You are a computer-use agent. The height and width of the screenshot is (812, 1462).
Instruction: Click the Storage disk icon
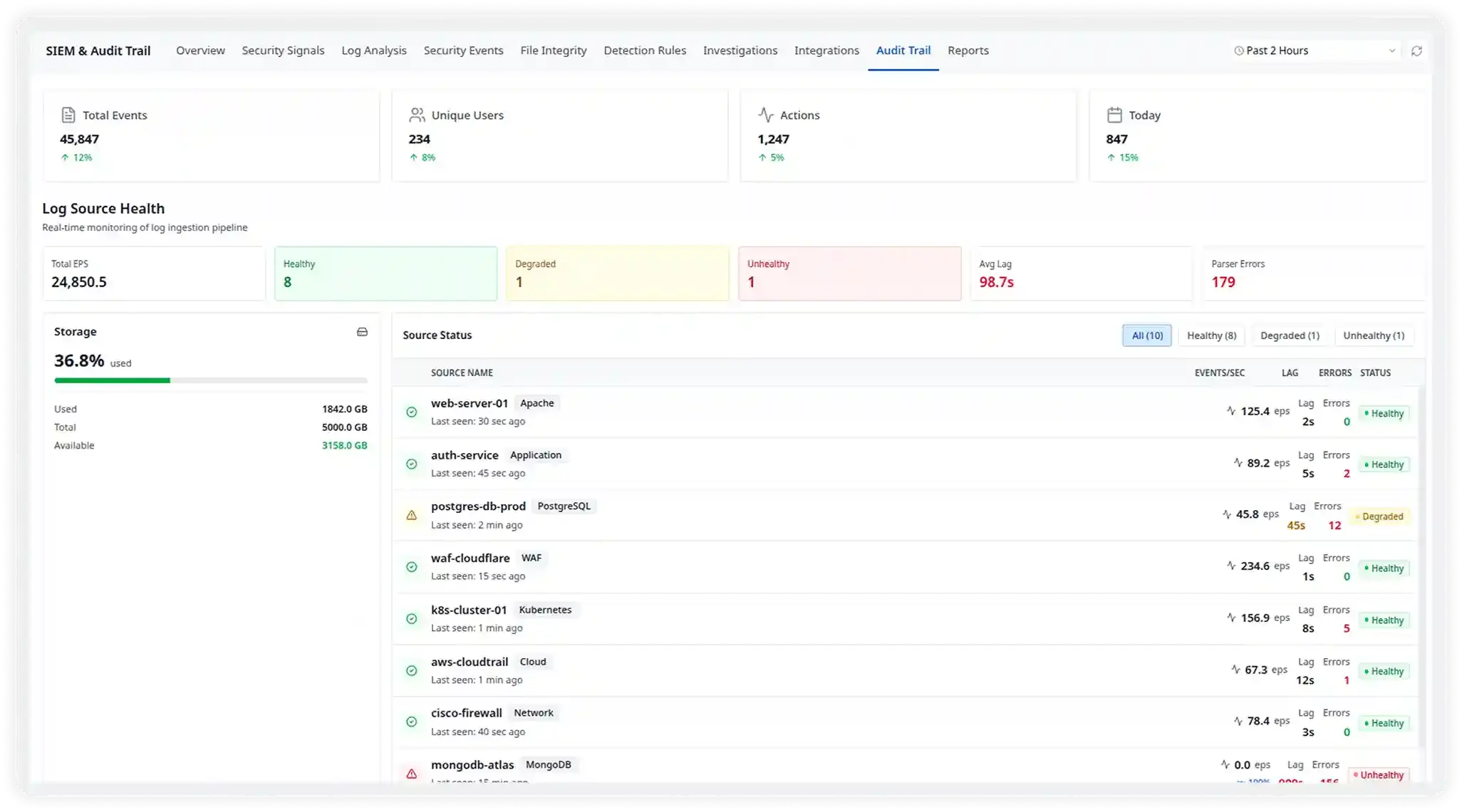click(362, 332)
